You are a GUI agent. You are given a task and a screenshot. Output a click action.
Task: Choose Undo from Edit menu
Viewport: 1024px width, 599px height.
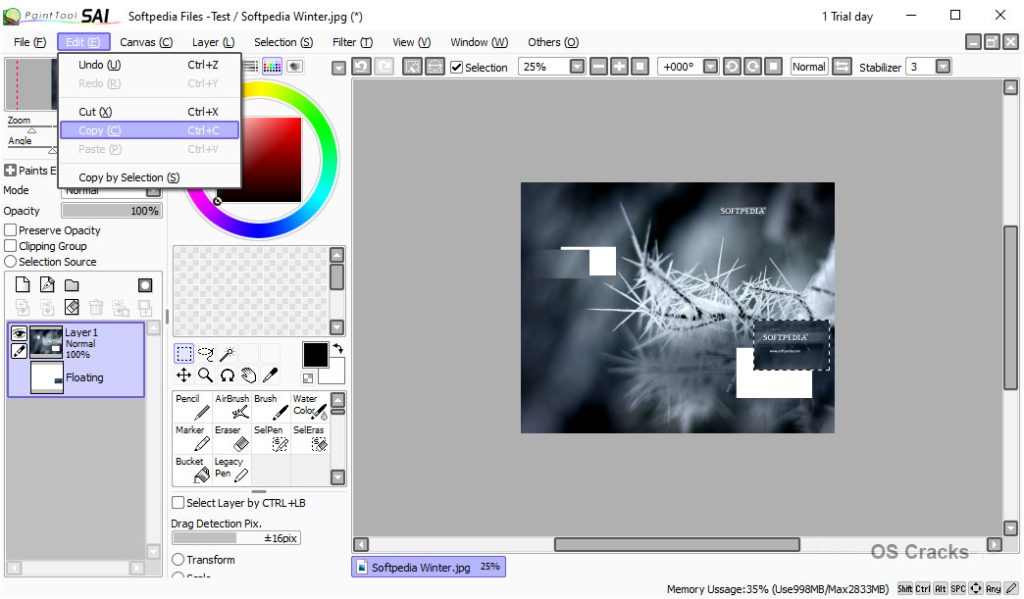(150, 65)
